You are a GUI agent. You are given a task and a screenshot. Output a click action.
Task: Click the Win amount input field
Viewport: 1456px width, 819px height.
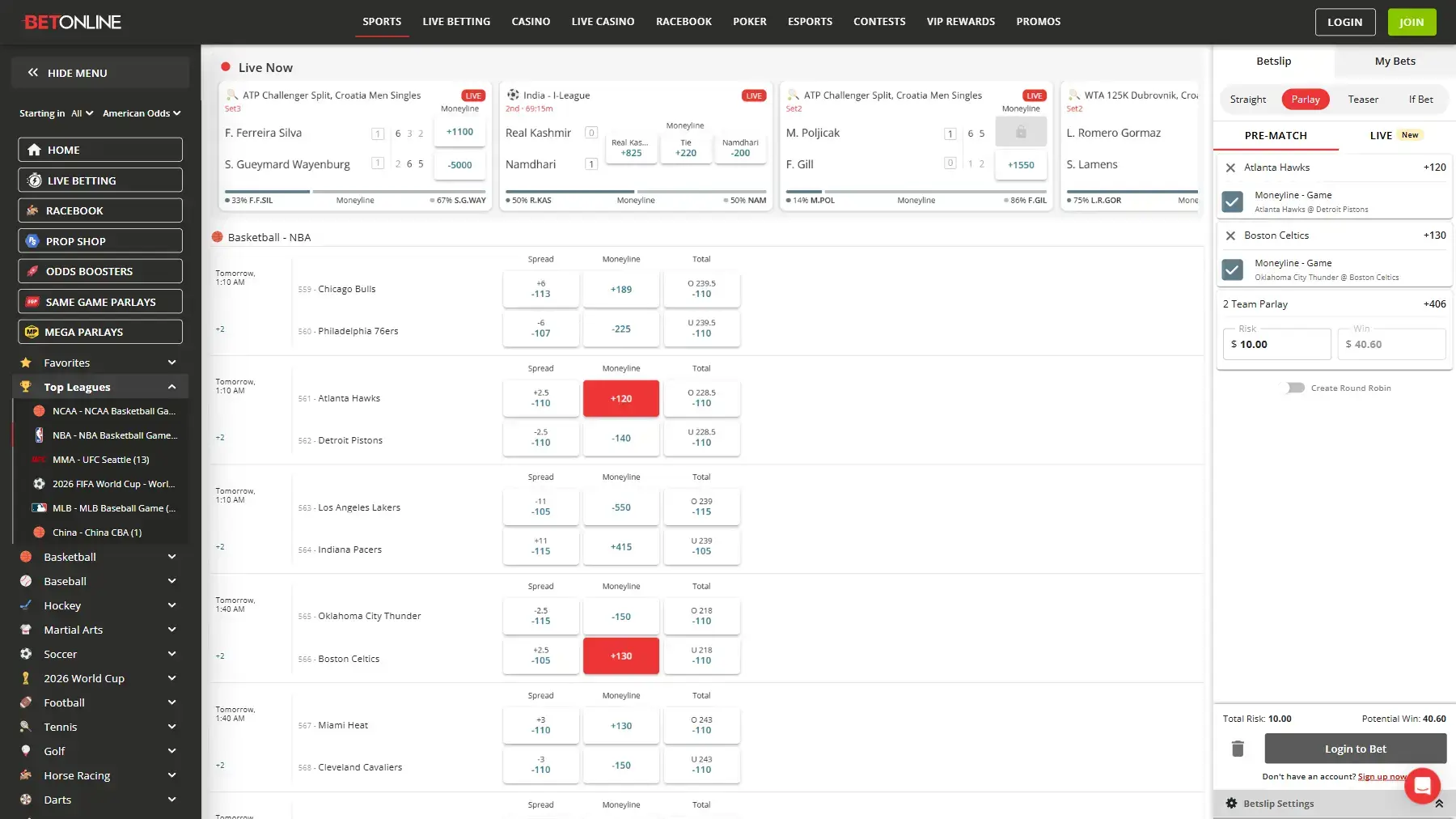(x=1392, y=344)
